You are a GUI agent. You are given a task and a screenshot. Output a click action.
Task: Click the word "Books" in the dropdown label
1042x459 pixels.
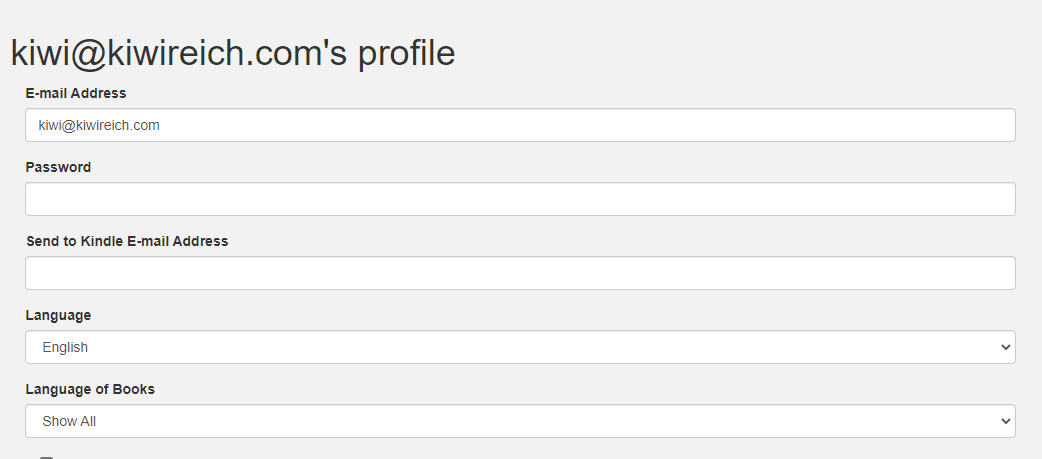tap(134, 389)
